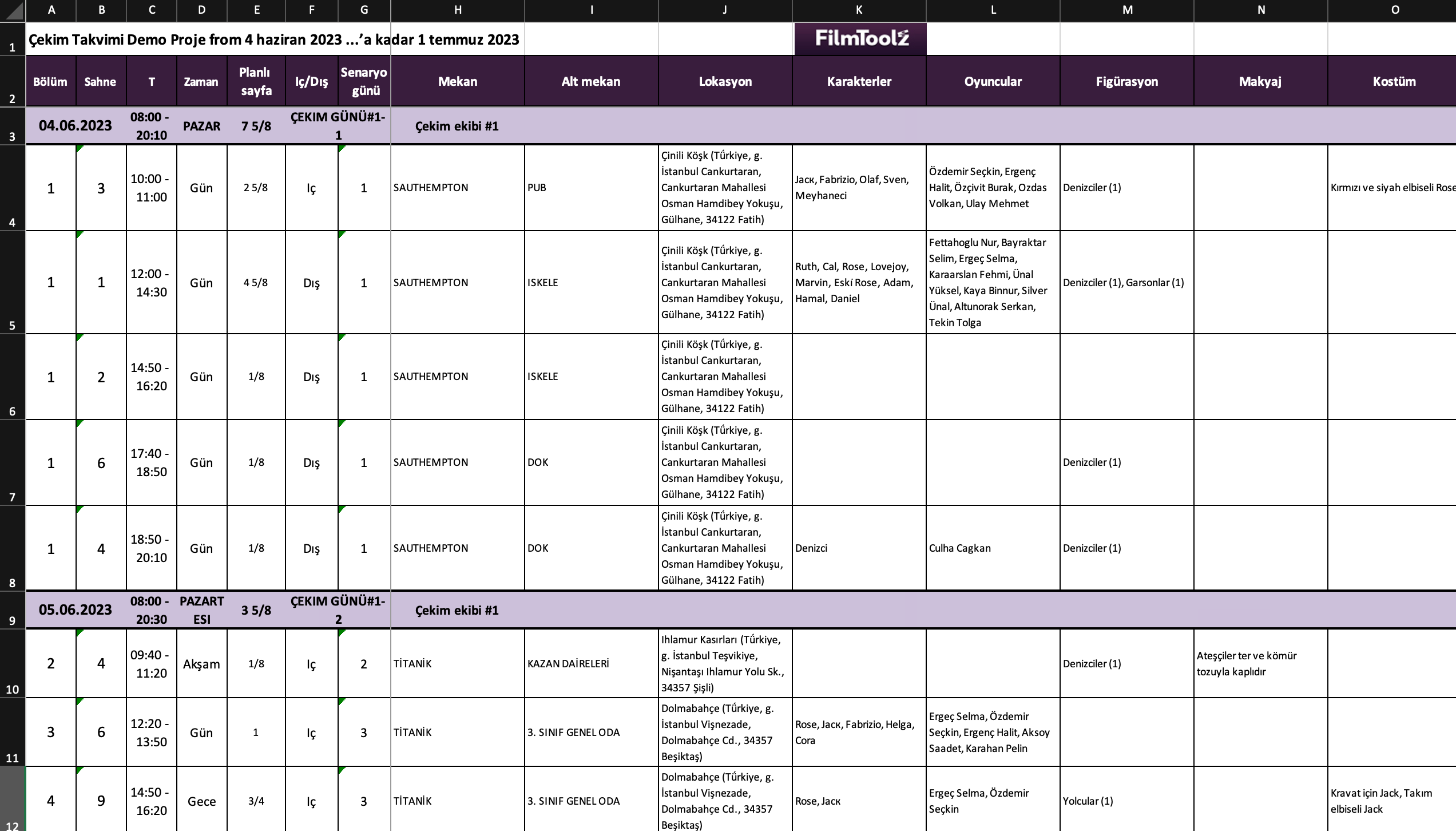
Task: Click "Jack, Fabrizio, Olaf, Sven, Meyhaneci" characters cell
Action: point(859,188)
